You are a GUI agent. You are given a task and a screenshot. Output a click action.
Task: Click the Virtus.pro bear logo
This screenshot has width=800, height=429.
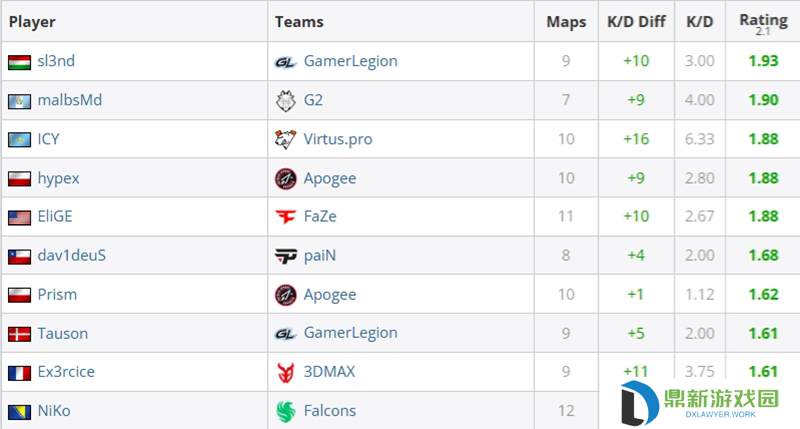(x=285, y=139)
